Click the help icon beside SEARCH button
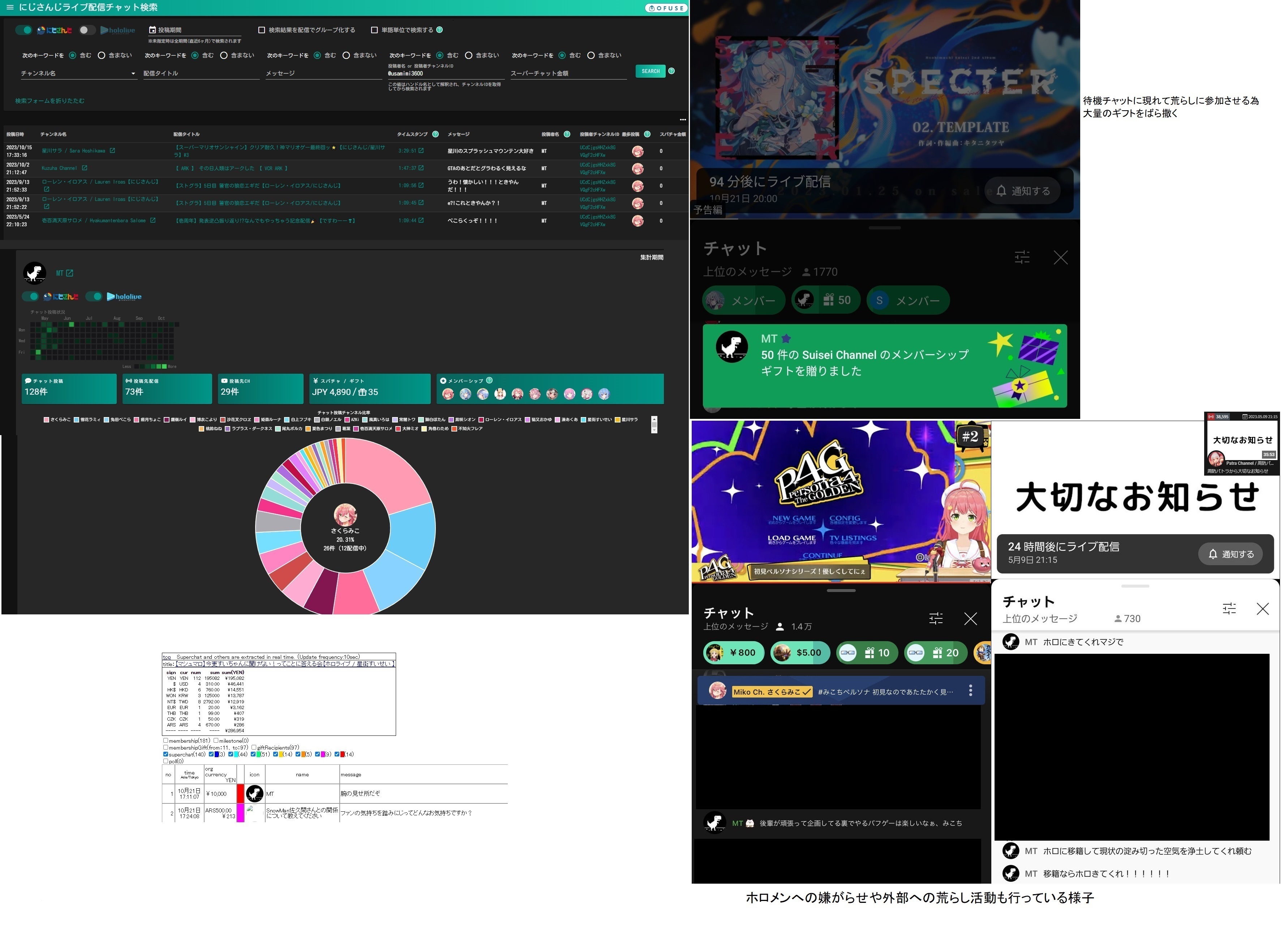The width and height of the screenshot is (1288, 944). coord(672,72)
